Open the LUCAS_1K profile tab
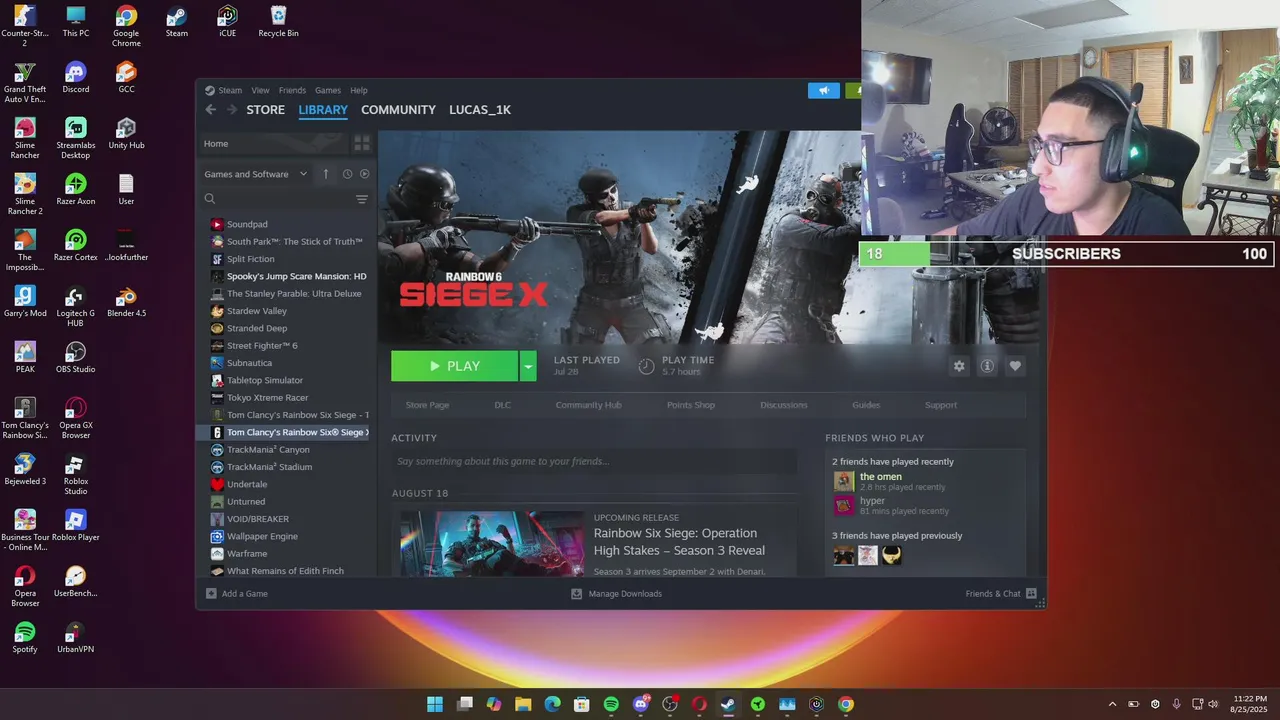Image resolution: width=1280 pixels, height=720 pixels. pyautogui.click(x=480, y=110)
